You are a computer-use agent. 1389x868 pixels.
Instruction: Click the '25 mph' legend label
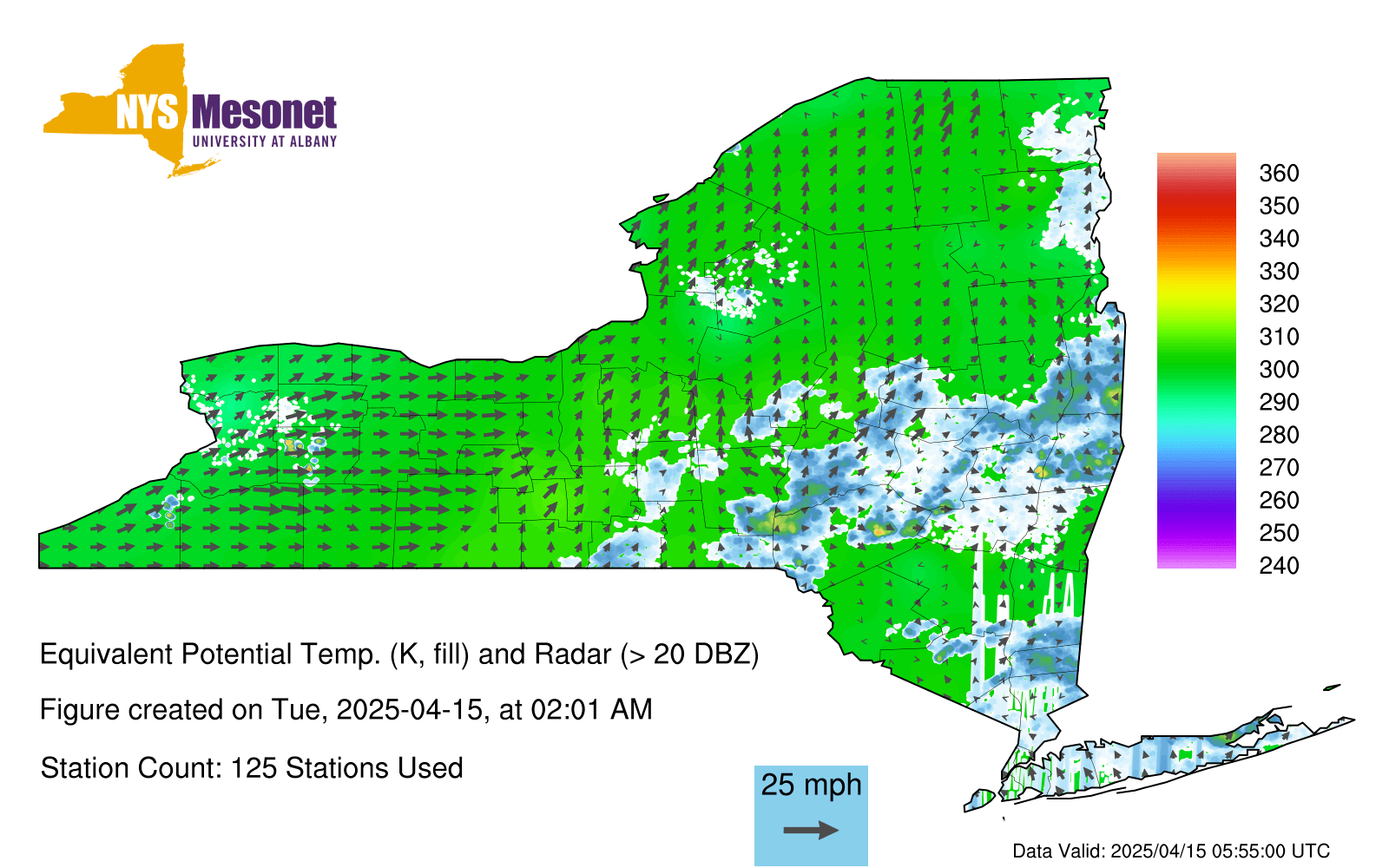[x=812, y=785]
